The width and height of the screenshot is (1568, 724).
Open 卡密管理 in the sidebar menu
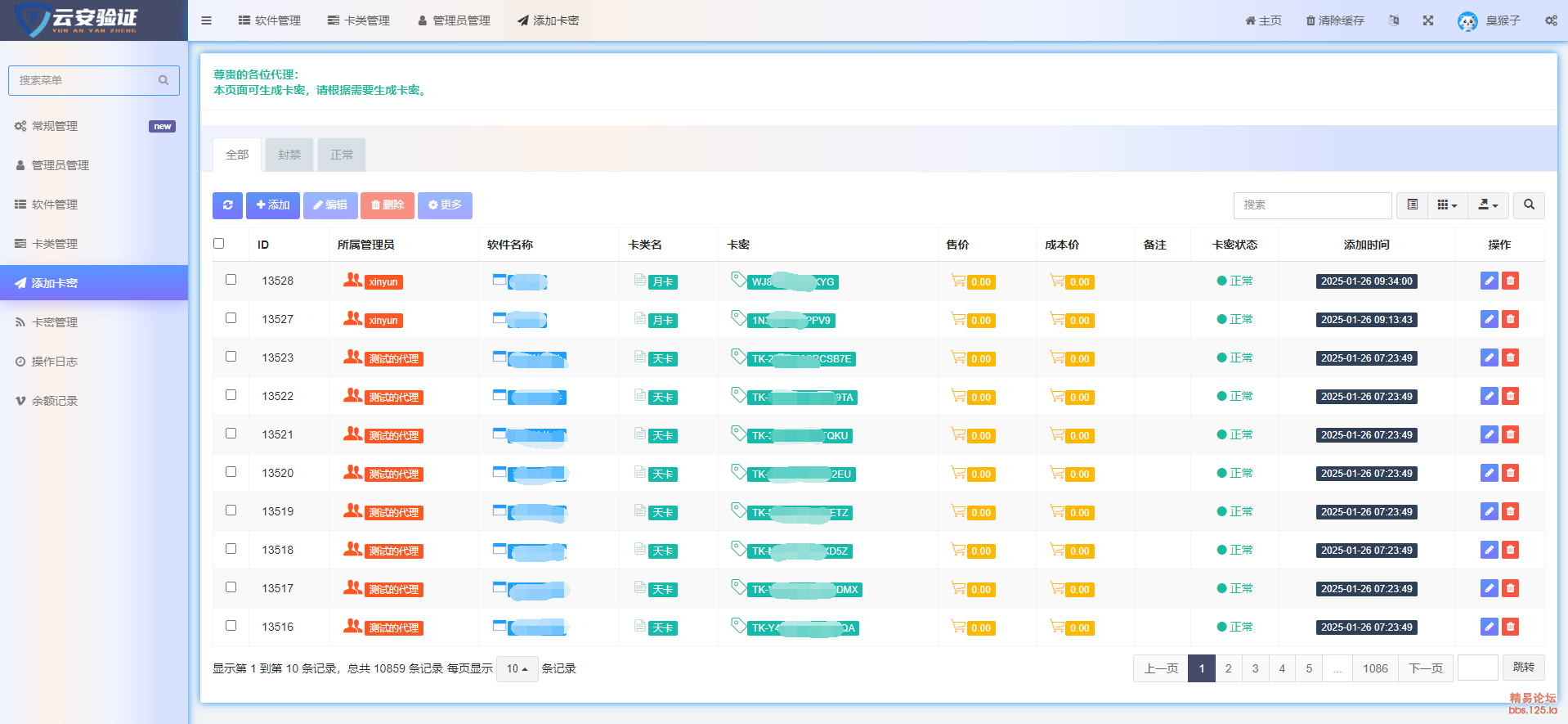click(55, 322)
